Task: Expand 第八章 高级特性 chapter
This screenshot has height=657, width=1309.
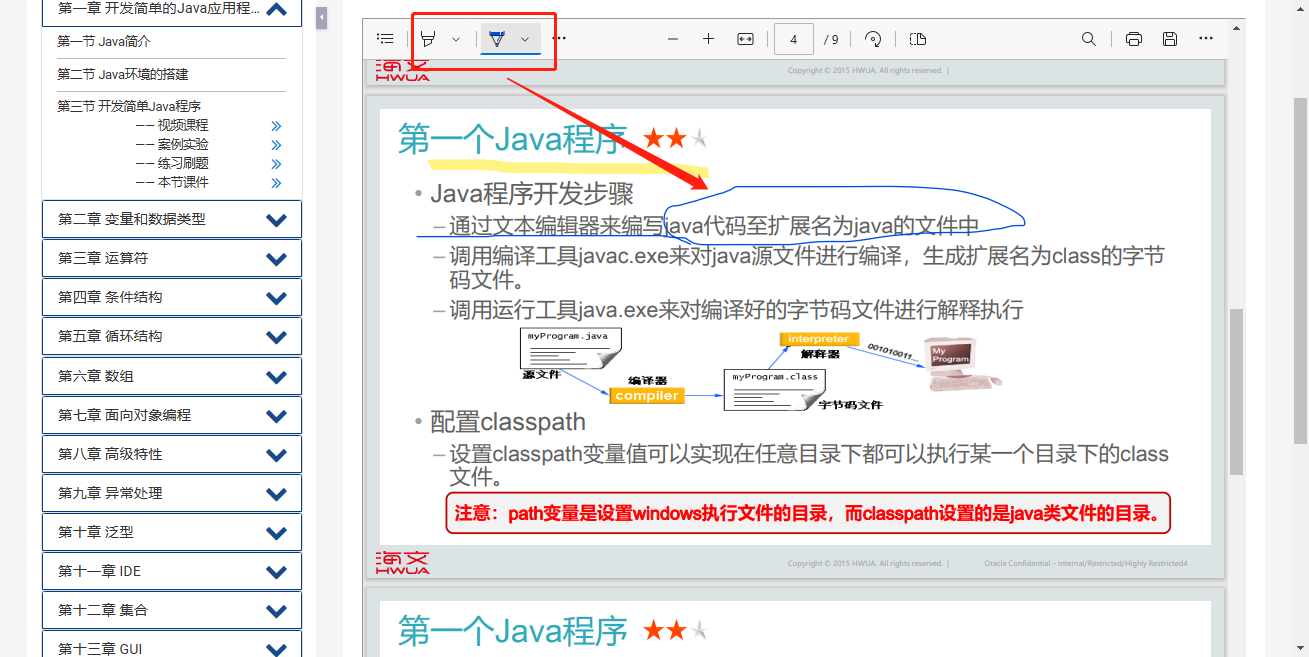Action: [277, 455]
